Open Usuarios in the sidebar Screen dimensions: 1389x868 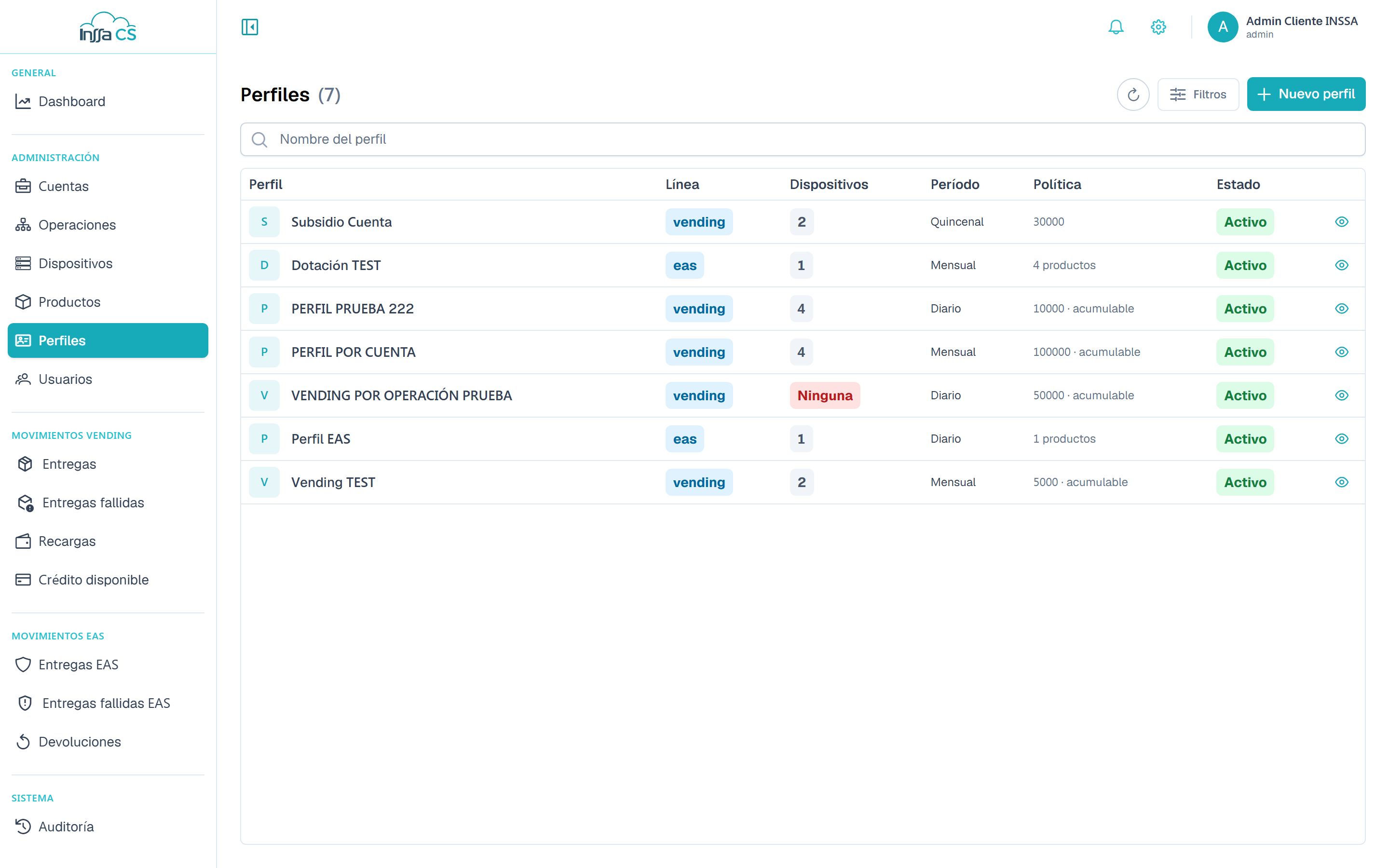(108, 380)
